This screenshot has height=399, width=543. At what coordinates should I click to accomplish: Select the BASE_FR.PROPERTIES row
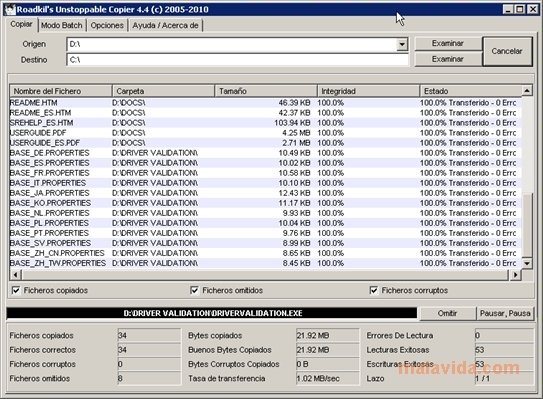pos(265,173)
